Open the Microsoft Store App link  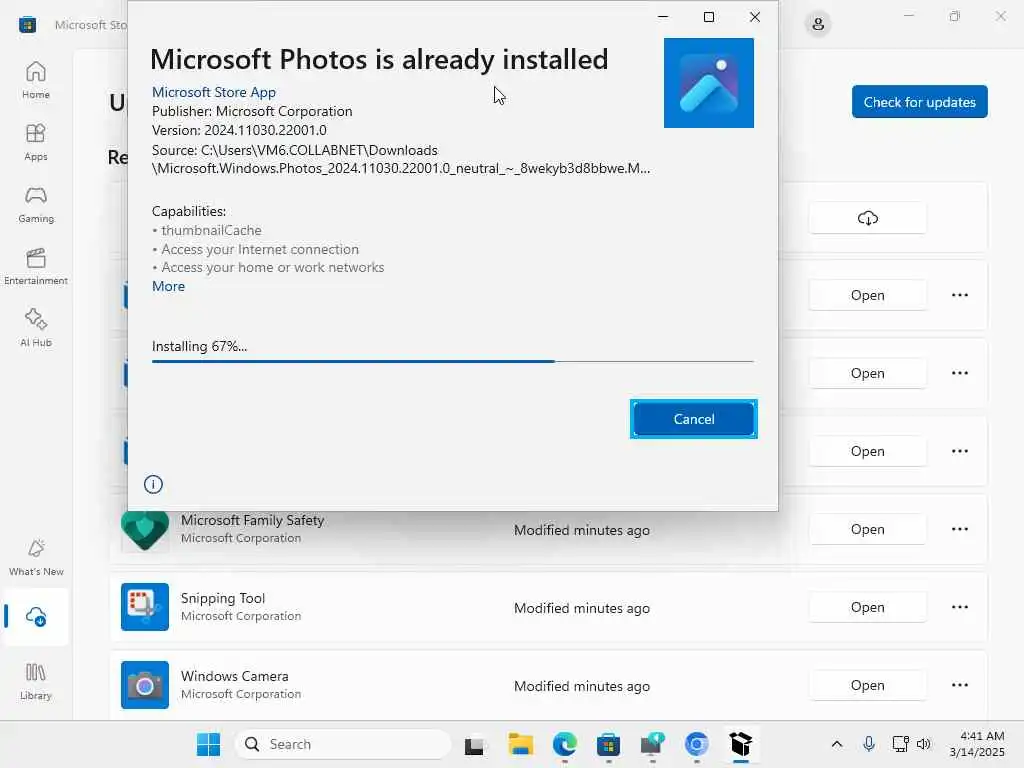coord(214,92)
